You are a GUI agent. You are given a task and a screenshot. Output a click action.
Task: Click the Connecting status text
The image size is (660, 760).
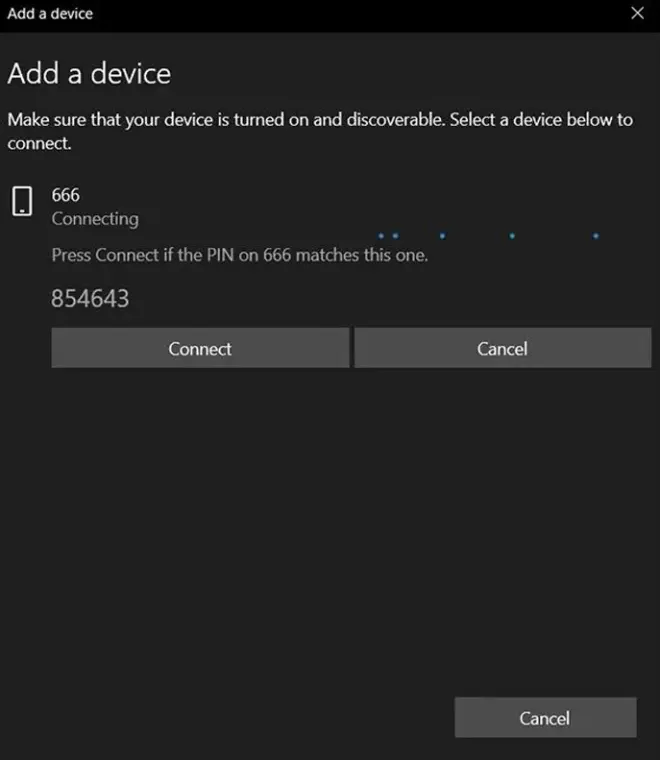(x=95, y=219)
